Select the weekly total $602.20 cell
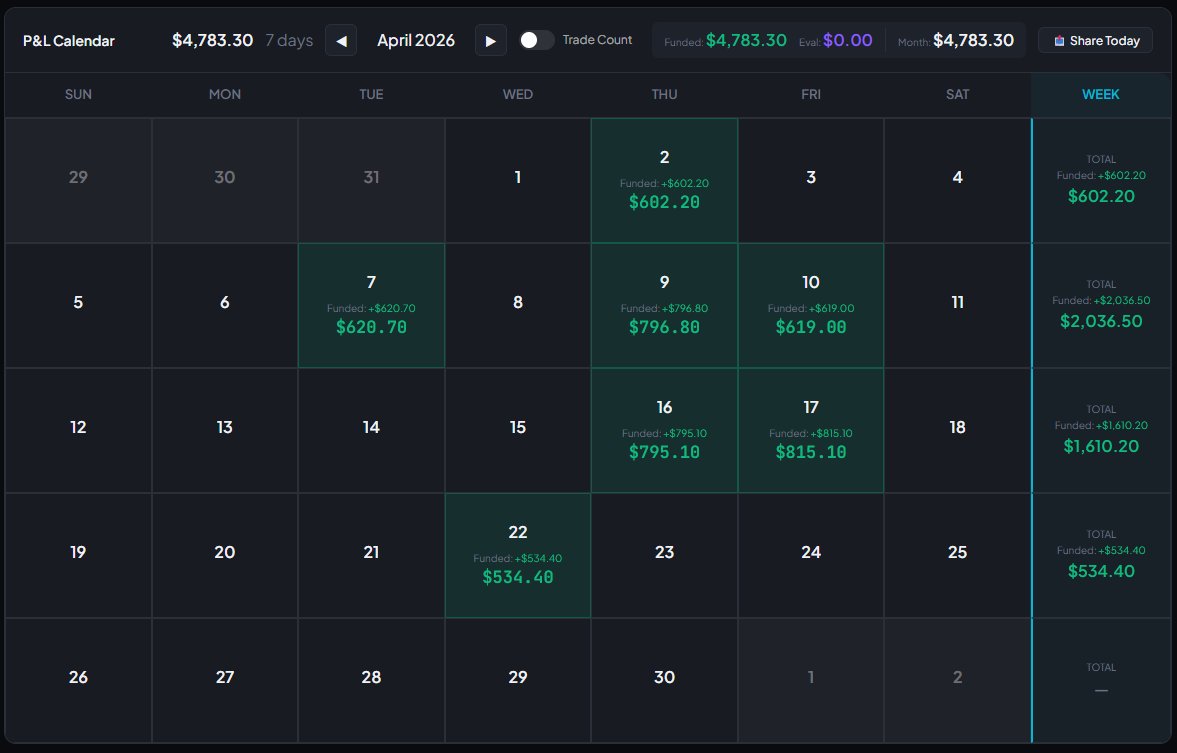This screenshot has width=1177, height=753. point(1101,180)
